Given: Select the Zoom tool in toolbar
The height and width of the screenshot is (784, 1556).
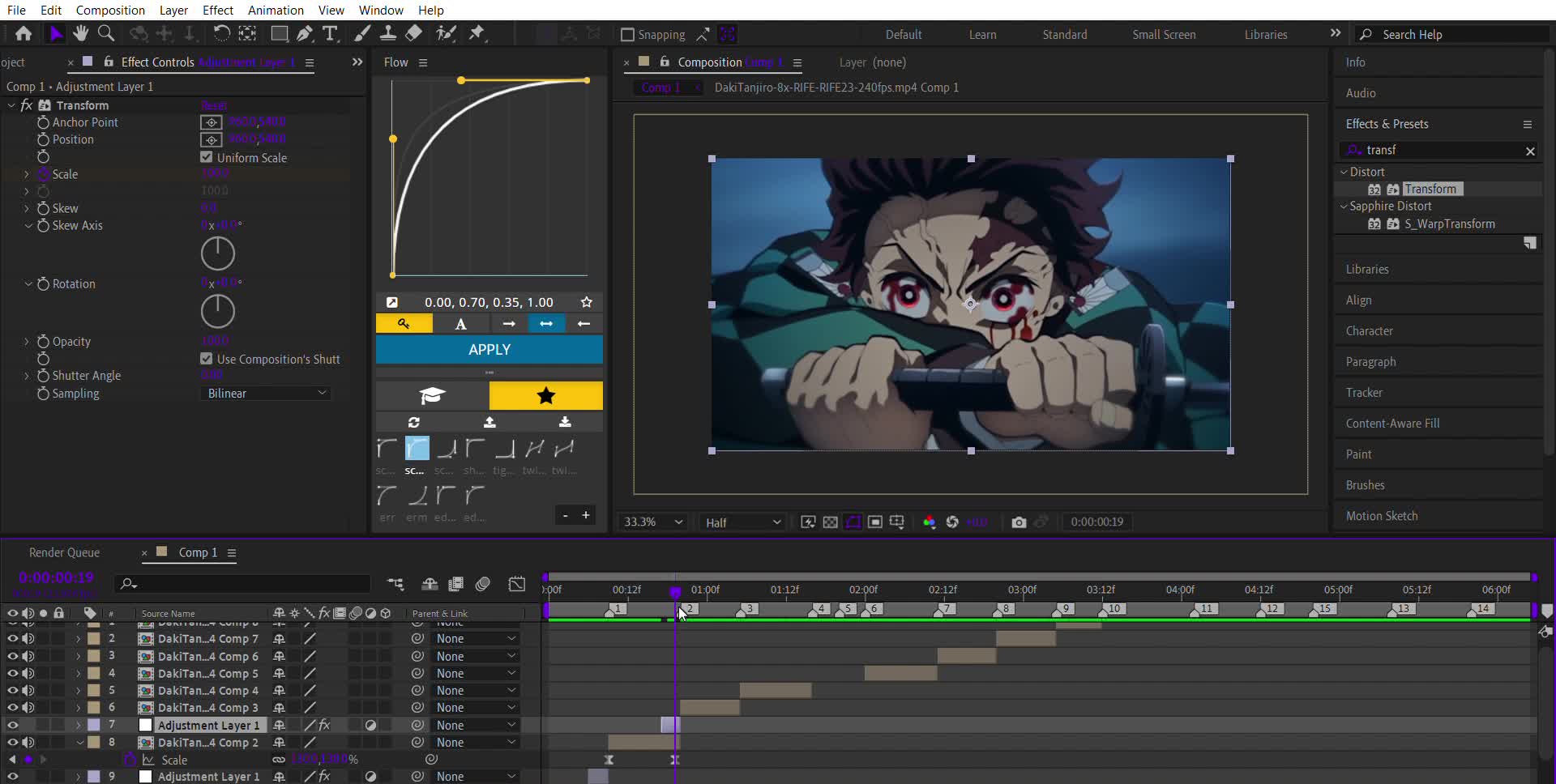Looking at the screenshot, I should coord(105,33).
